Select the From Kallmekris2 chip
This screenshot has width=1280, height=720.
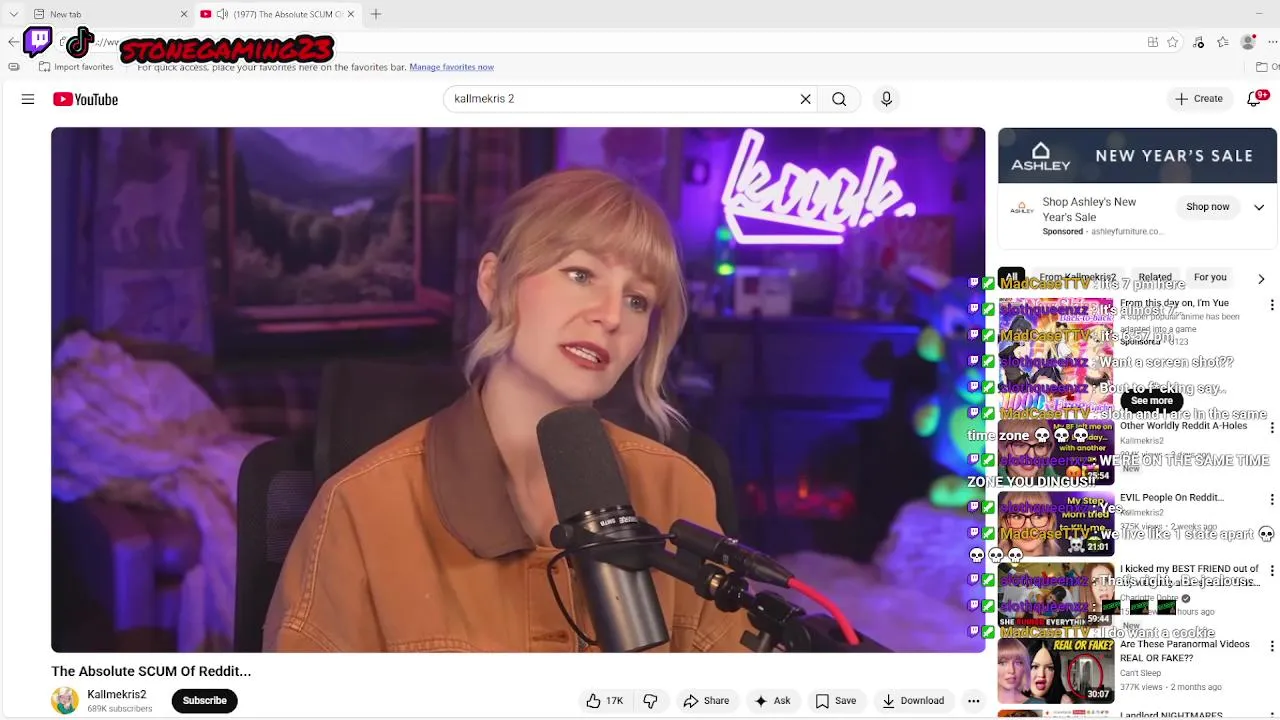tap(1077, 277)
